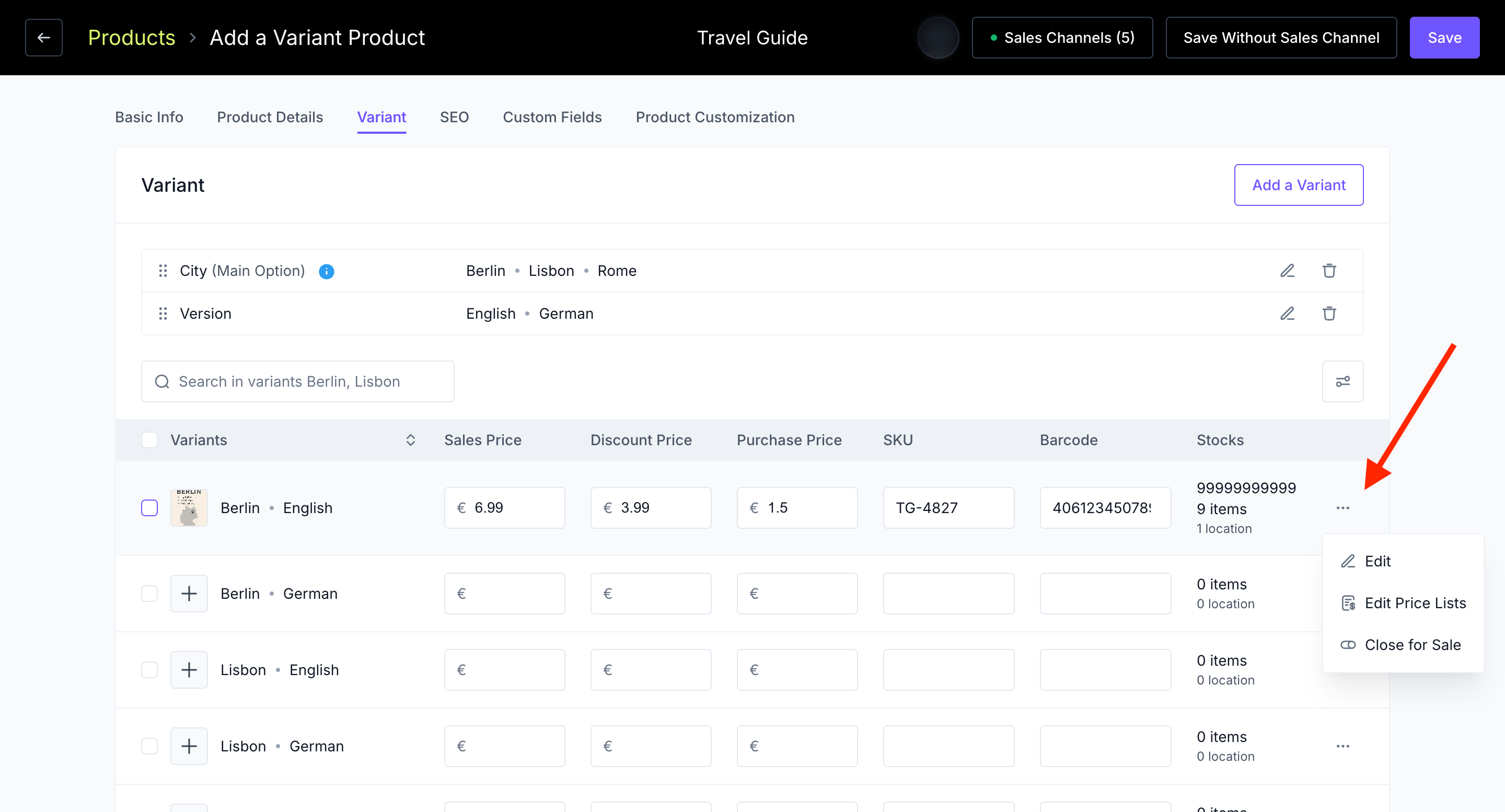Add image for Lisbon English variant

(x=189, y=669)
